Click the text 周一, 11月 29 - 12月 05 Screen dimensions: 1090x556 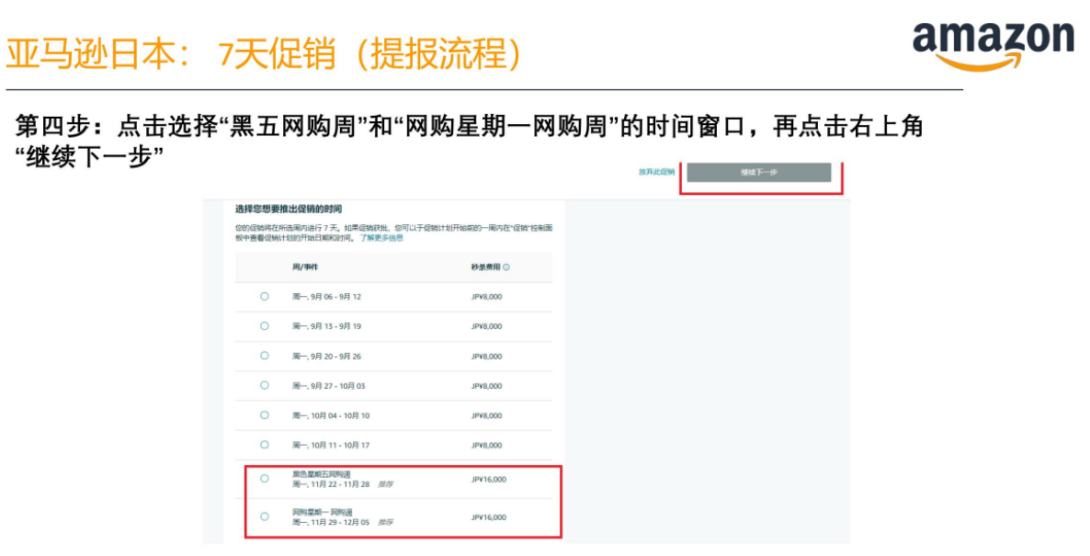331,522
